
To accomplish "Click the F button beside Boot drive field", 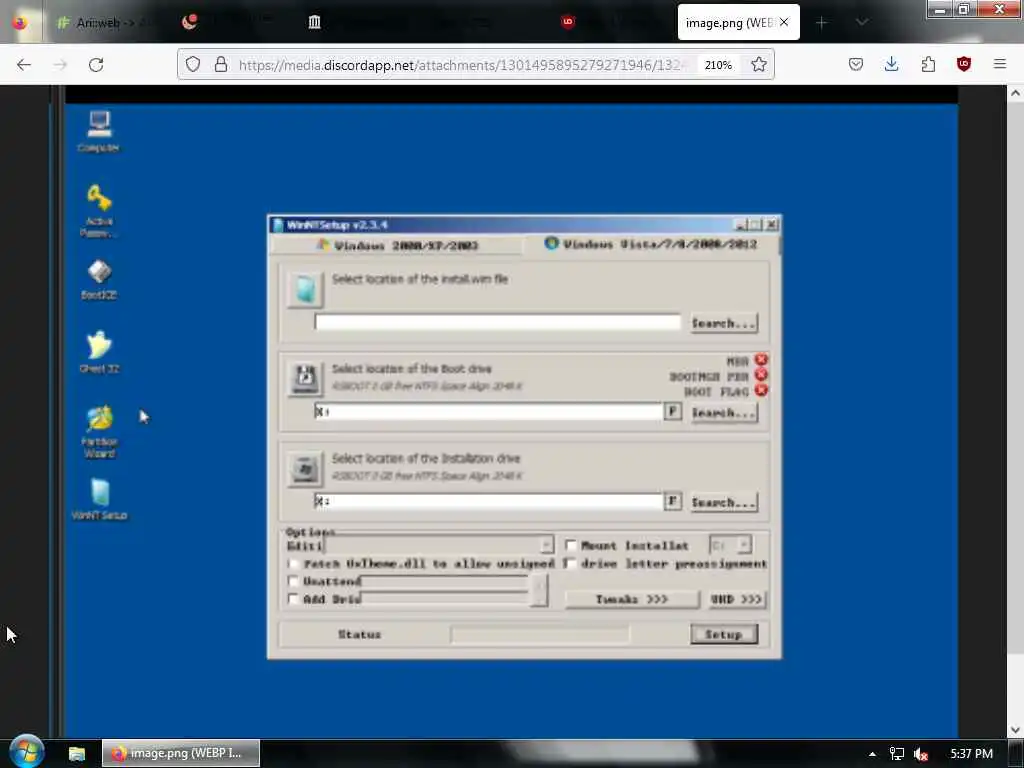I will (x=673, y=411).
